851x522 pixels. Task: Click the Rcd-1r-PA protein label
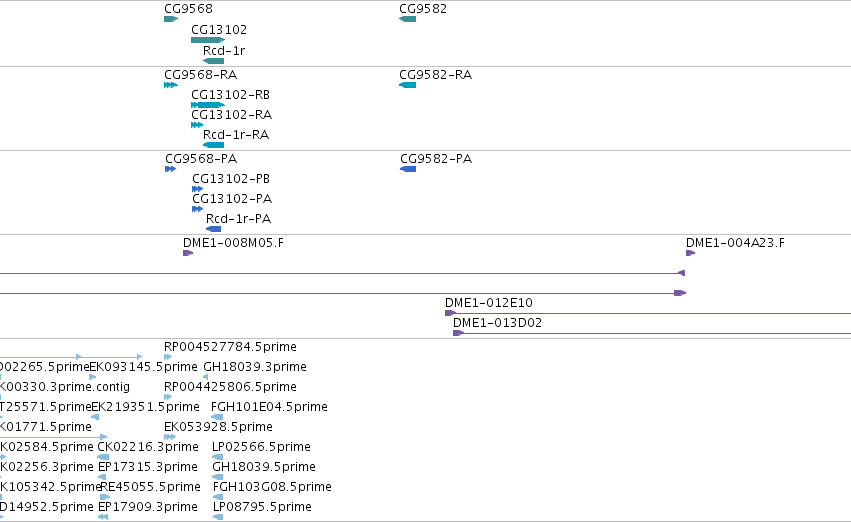(x=238, y=219)
